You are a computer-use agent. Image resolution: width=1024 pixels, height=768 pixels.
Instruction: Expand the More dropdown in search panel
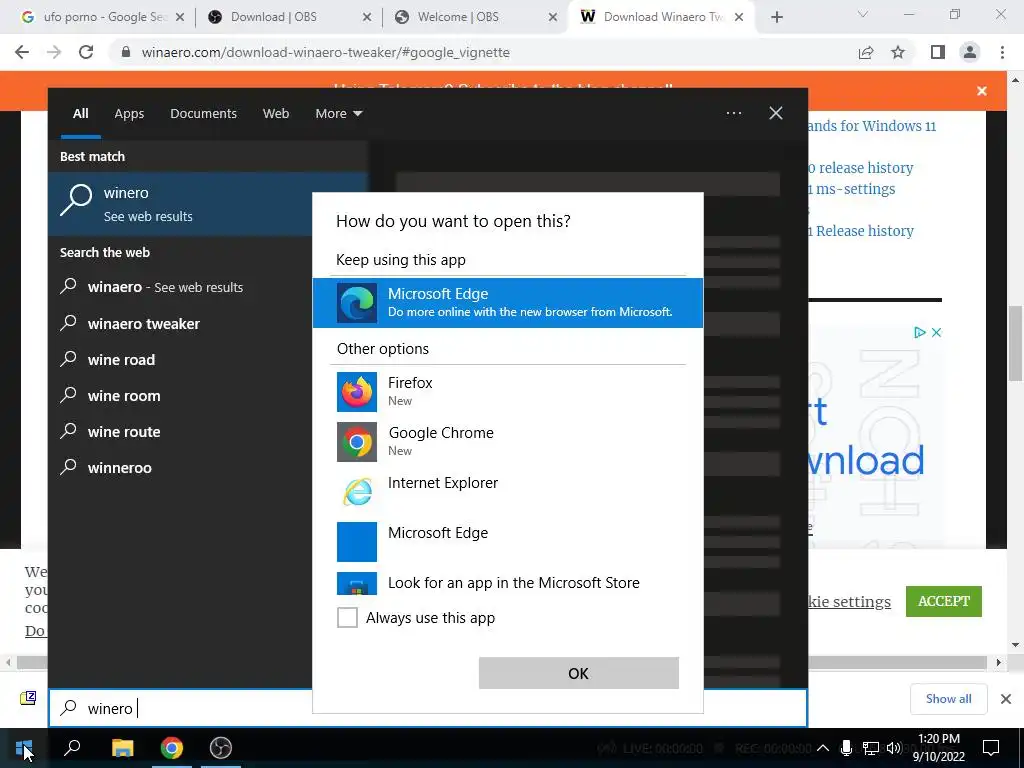338,113
